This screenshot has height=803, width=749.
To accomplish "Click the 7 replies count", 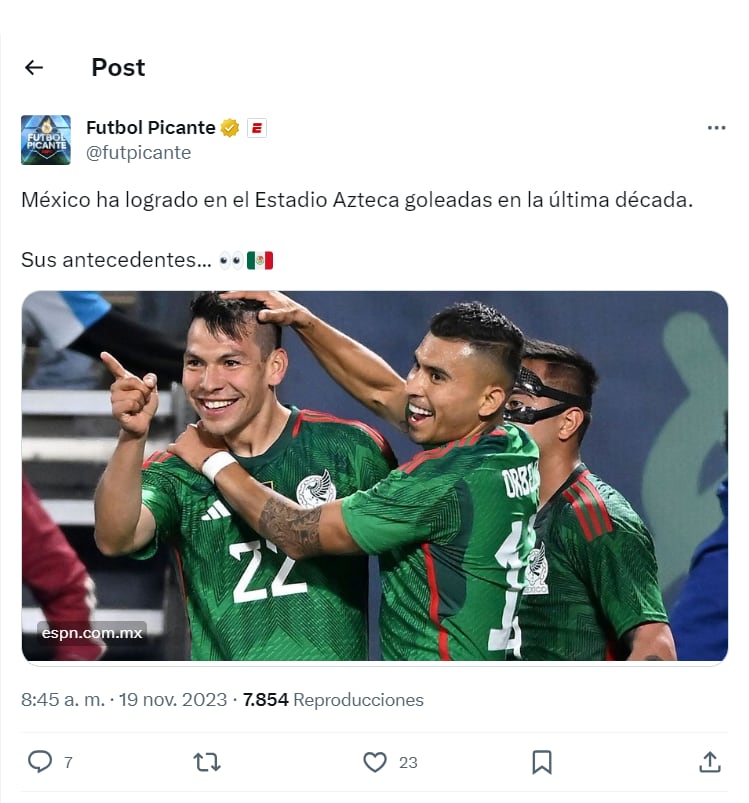I will (68, 763).
